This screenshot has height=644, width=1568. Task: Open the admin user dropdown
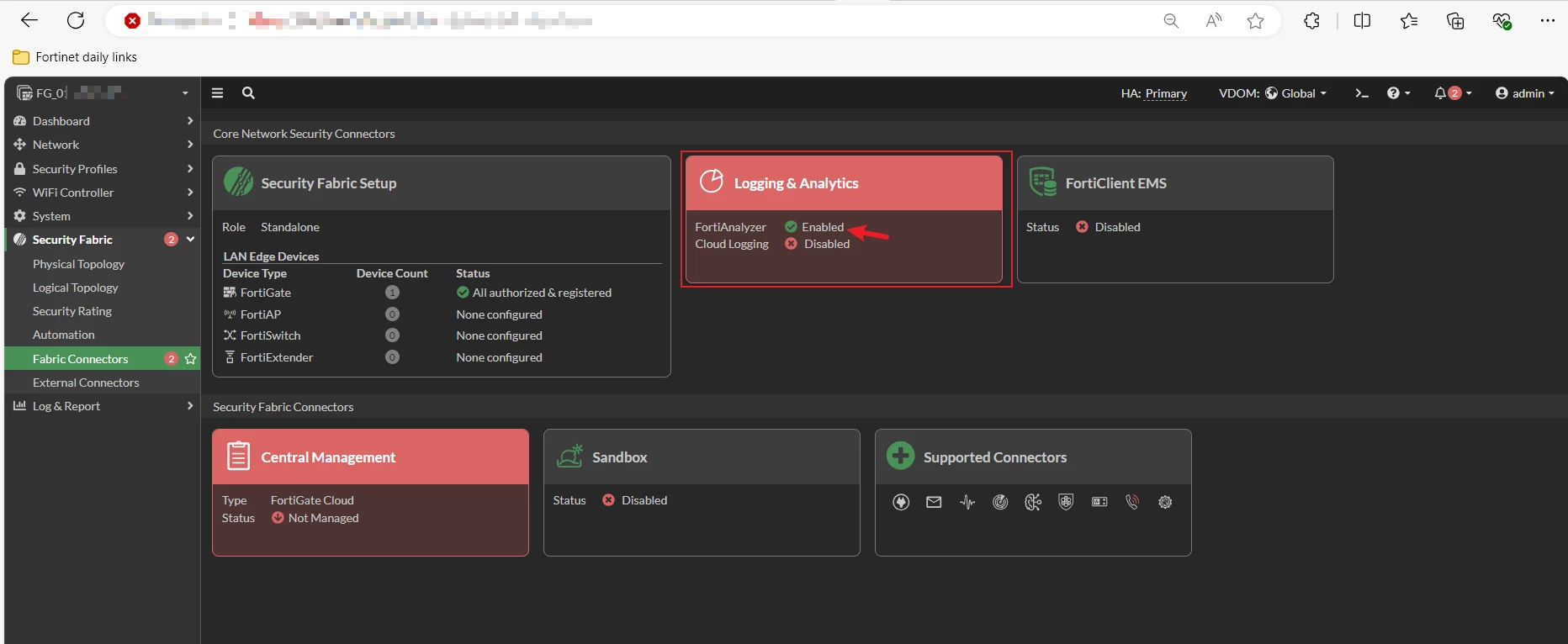click(x=1524, y=93)
